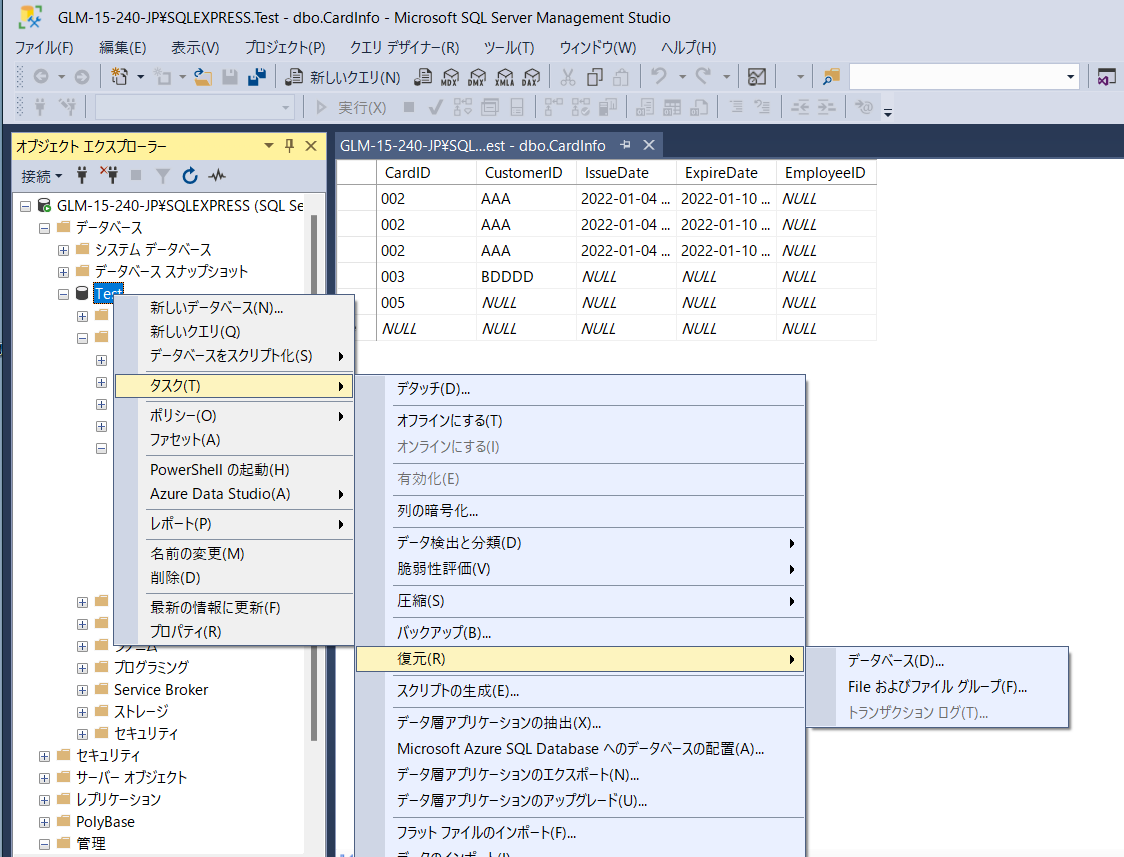Click the CardID column header
1124x857 pixels.
click(x=427, y=173)
